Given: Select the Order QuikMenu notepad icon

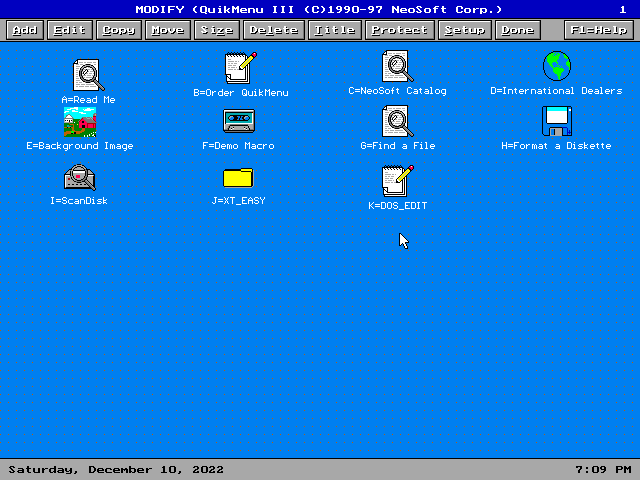Looking at the screenshot, I should tap(240, 67).
